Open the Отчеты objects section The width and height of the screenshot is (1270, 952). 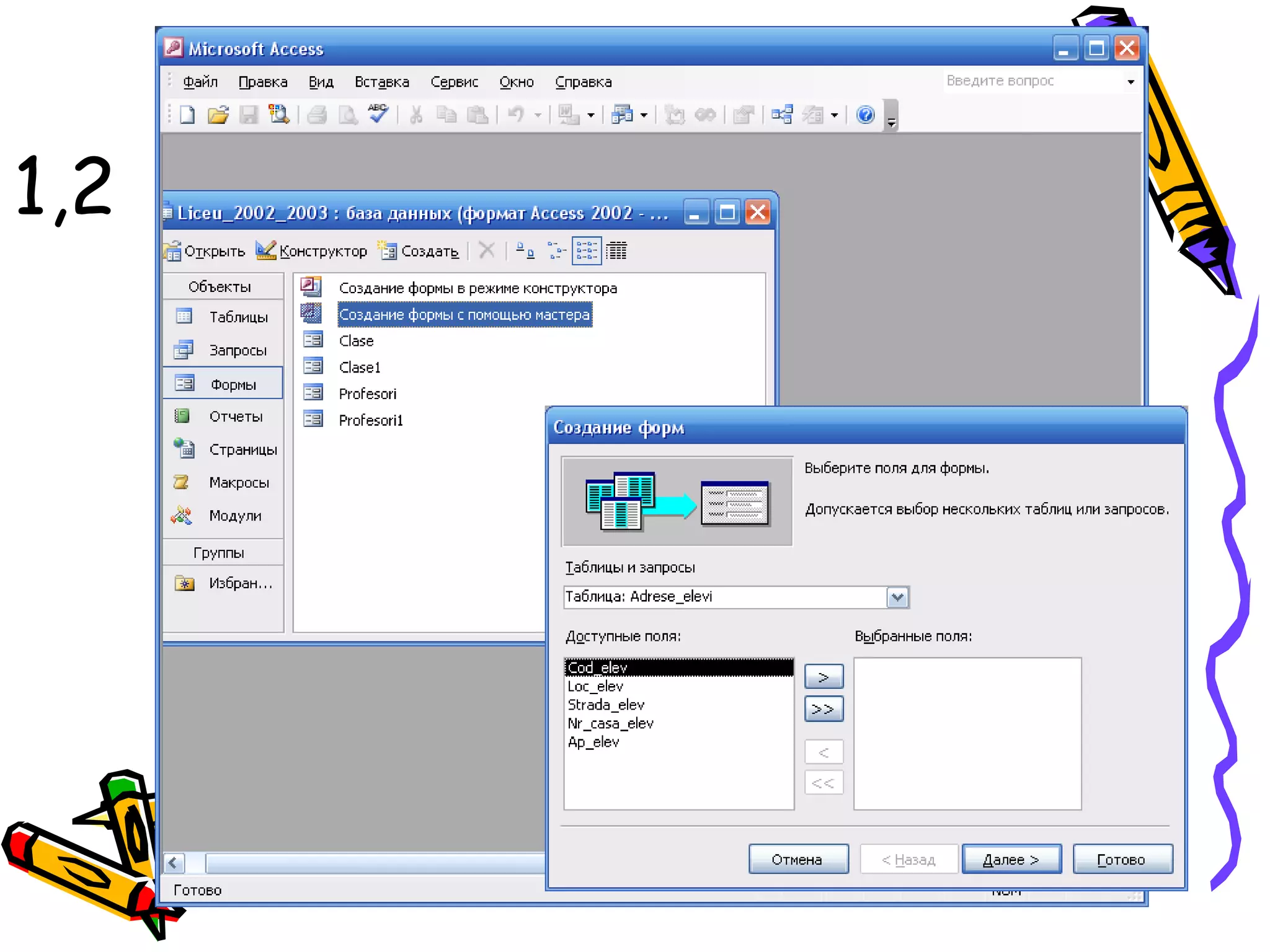click(235, 416)
